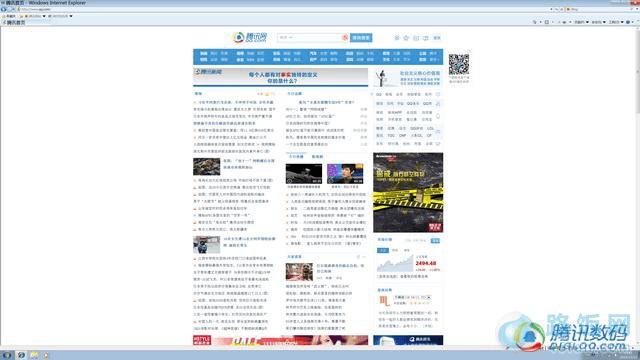Open the LOL game link
Image resolution: width=640 pixels, height=360 pixels.
click(430, 128)
